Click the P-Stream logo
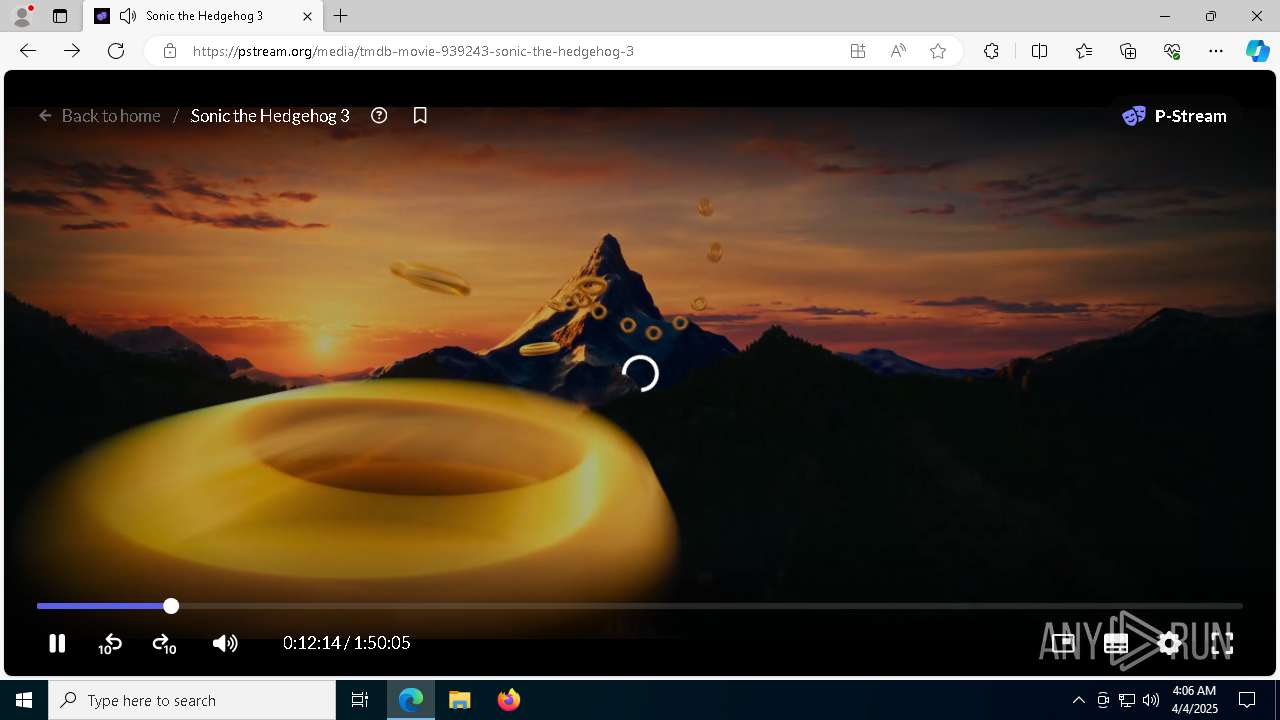1280x720 pixels. [x=1174, y=116]
